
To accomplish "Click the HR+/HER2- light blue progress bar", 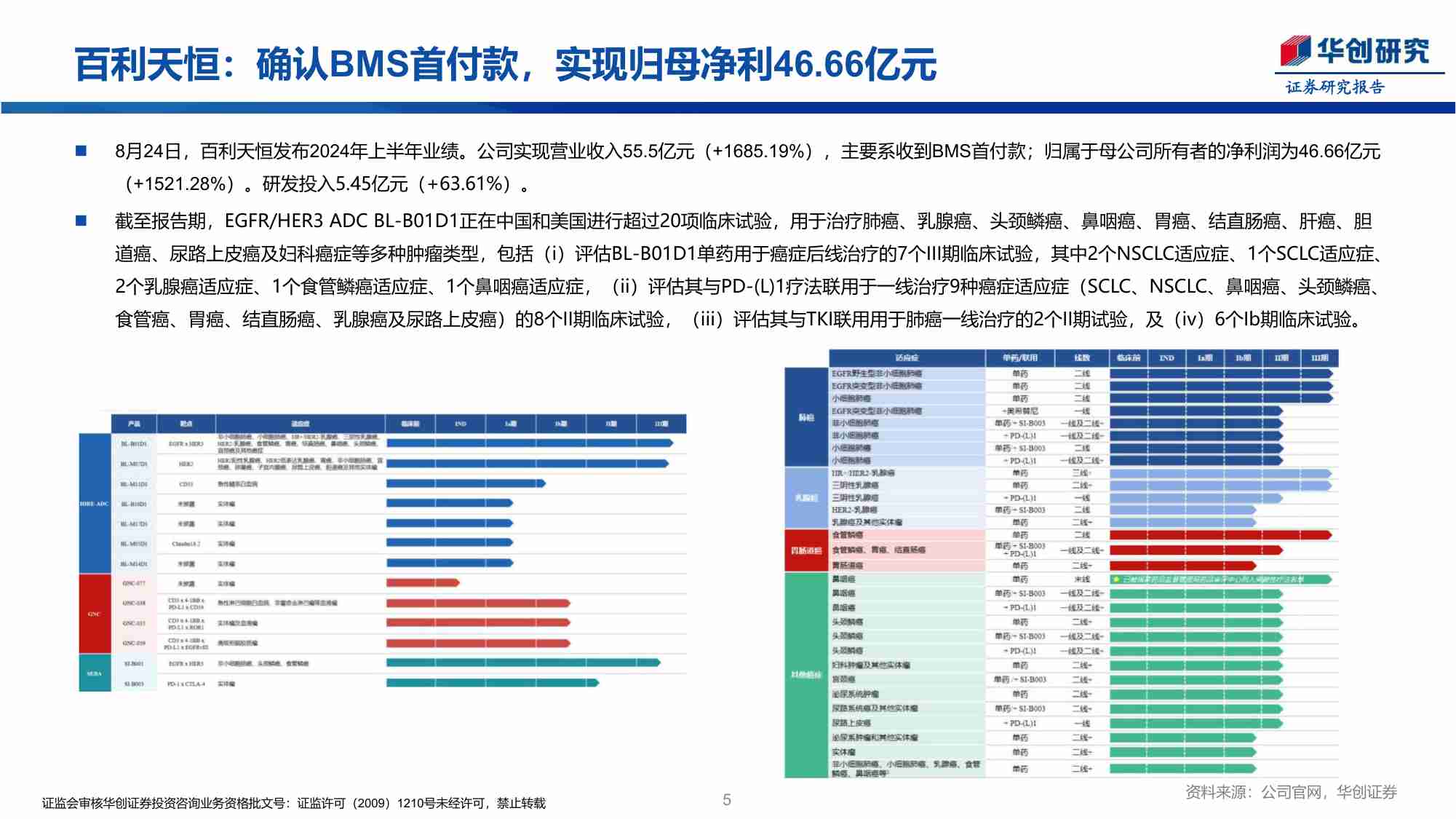I will point(1221,473).
